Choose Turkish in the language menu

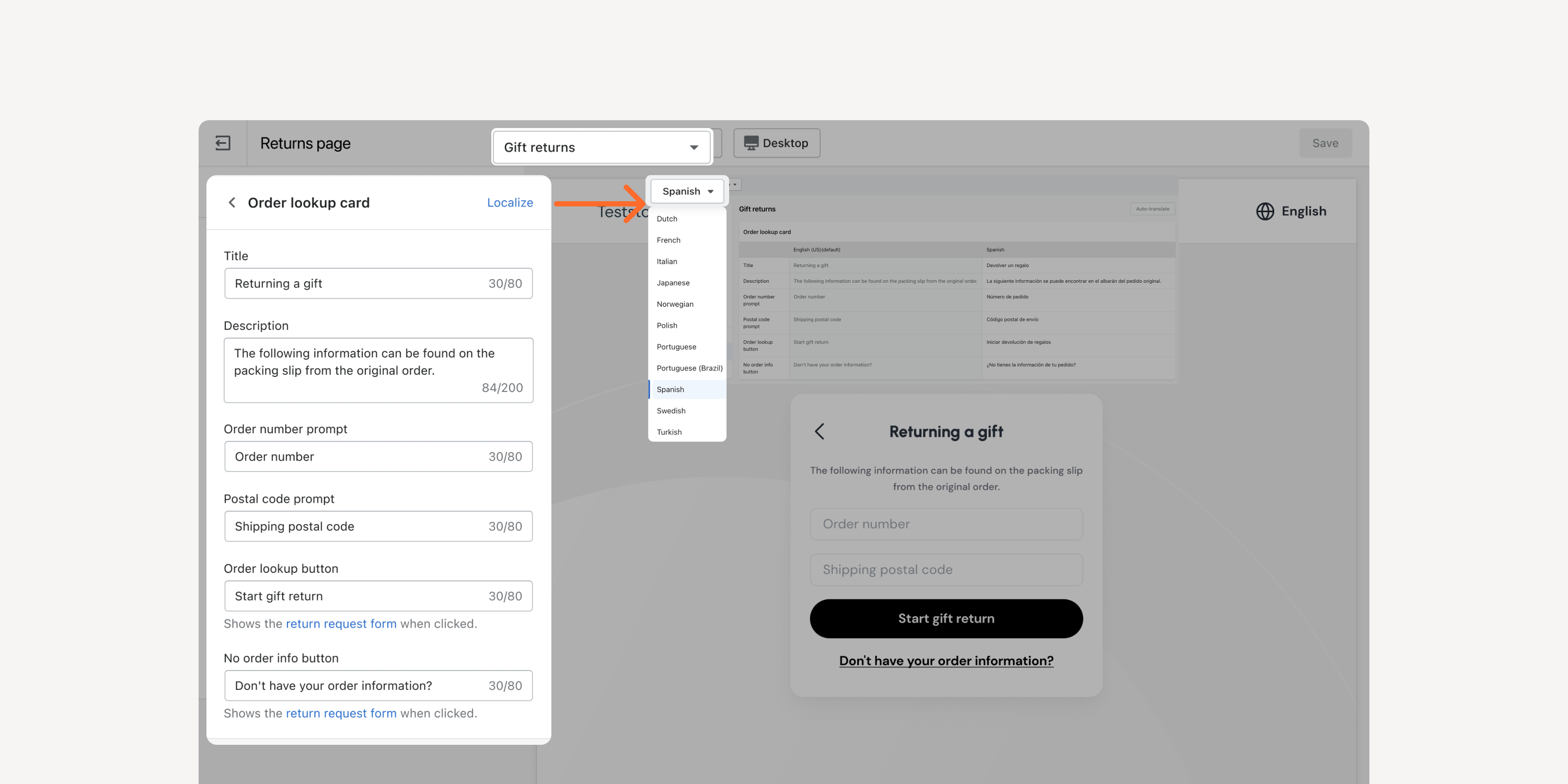click(x=687, y=432)
